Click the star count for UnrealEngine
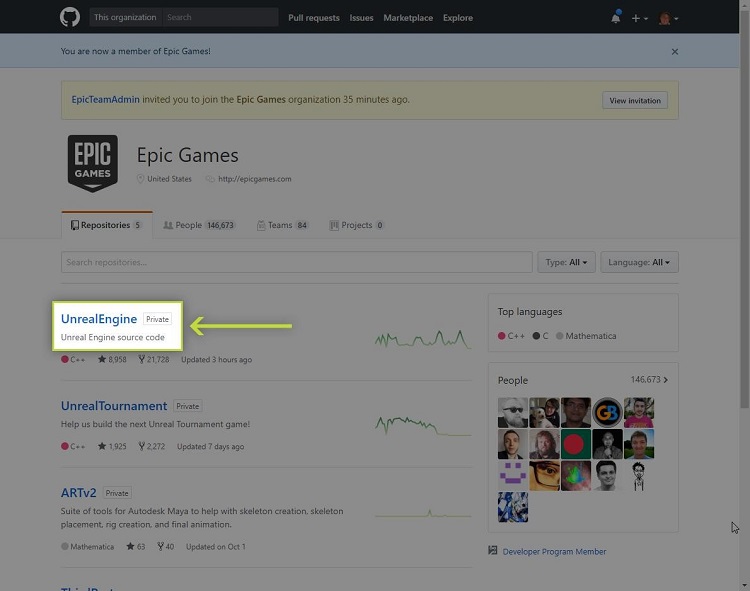The width and height of the screenshot is (750, 591). coord(112,360)
